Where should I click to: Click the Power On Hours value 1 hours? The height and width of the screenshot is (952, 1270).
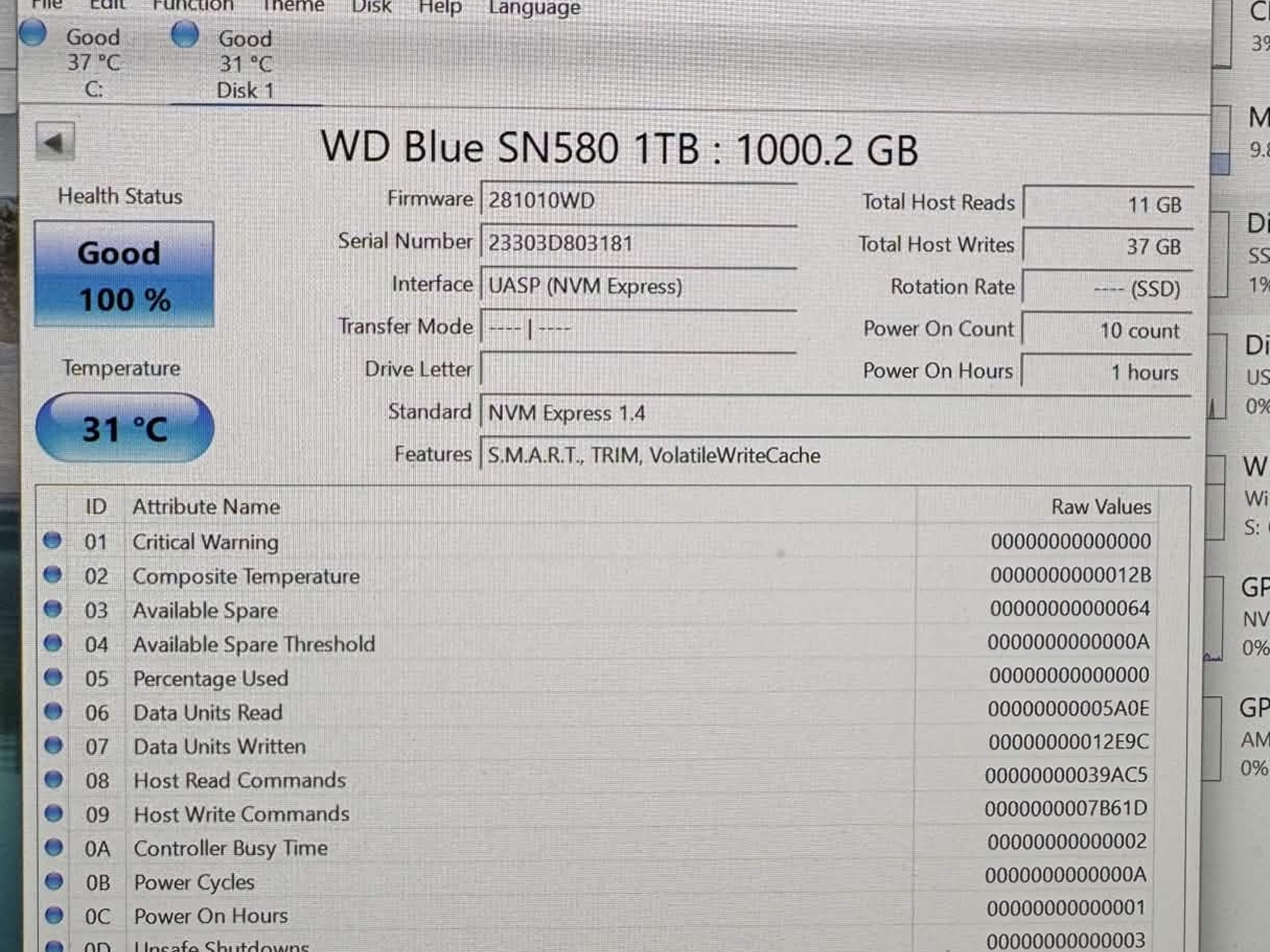(x=1106, y=372)
